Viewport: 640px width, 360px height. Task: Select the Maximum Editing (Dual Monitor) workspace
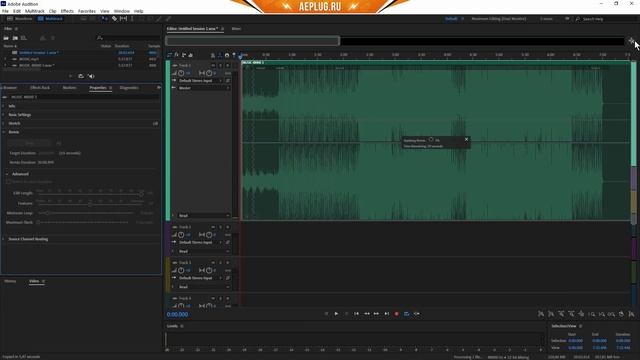(x=498, y=19)
